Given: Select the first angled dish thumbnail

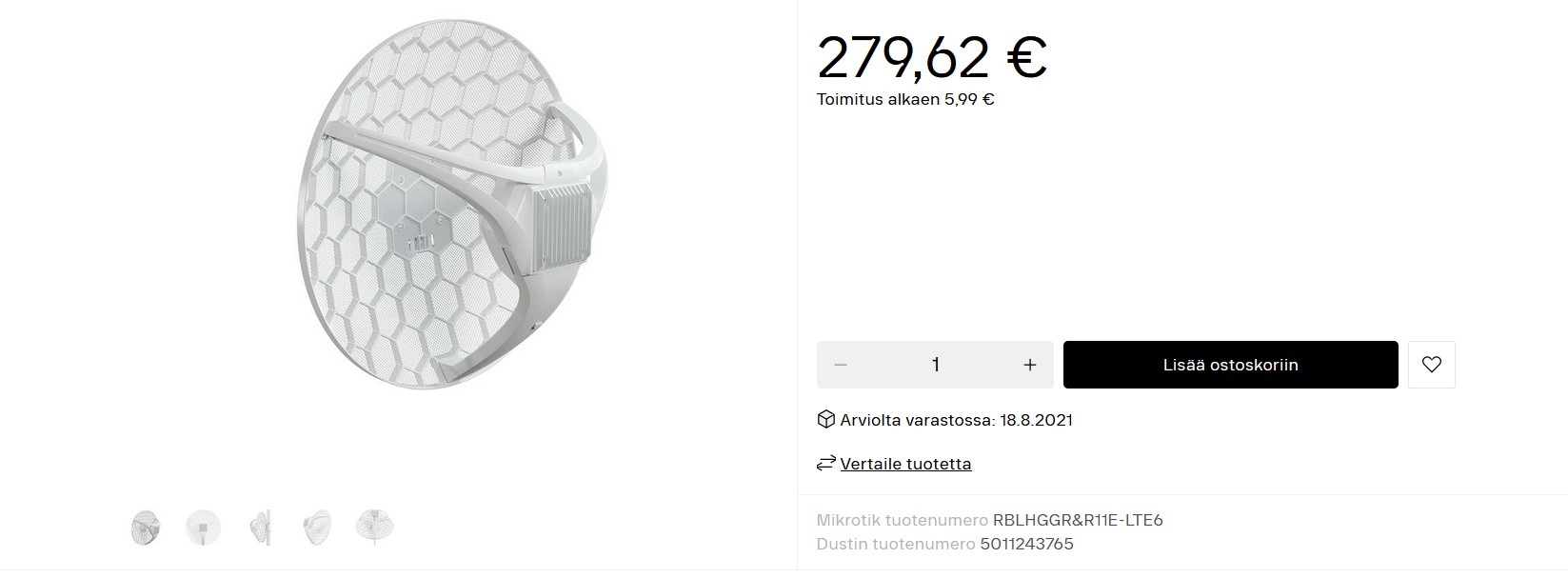Looking at the screenshot, I should click(x=146, y=527).
